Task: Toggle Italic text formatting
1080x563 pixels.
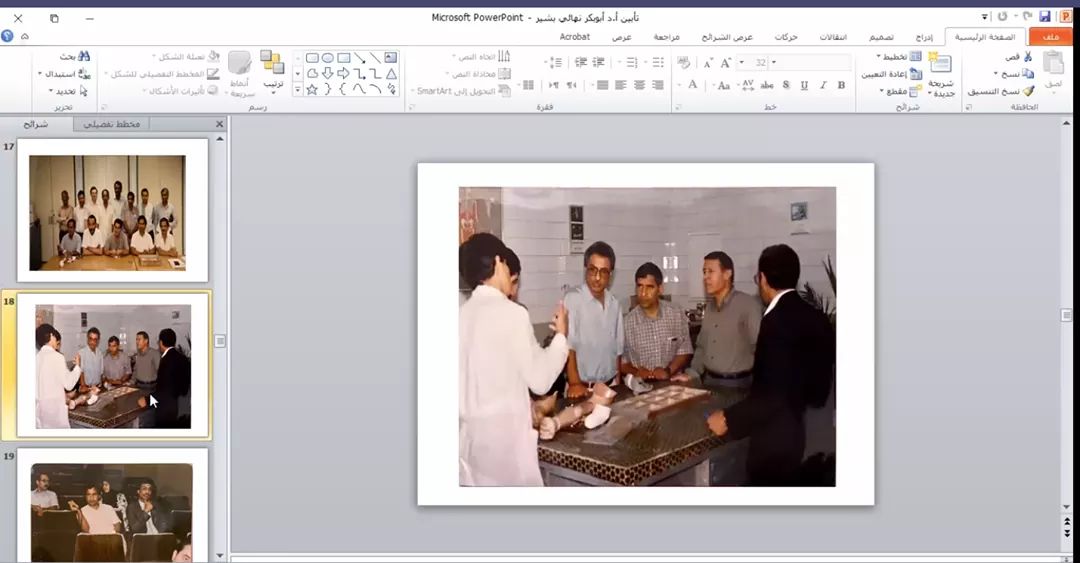Action: tap(822, 85)
